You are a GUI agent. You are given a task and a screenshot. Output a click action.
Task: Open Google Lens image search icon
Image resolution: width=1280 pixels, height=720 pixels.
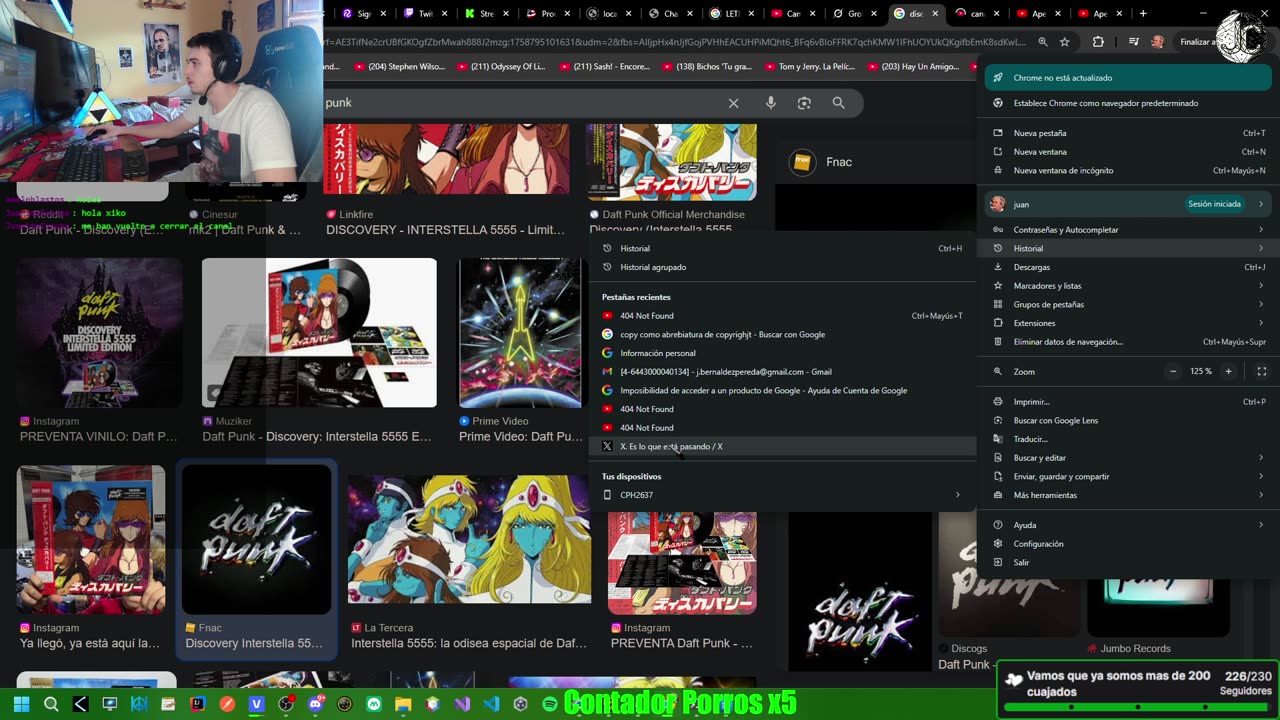pyautogui.click(x=804, y=103)
